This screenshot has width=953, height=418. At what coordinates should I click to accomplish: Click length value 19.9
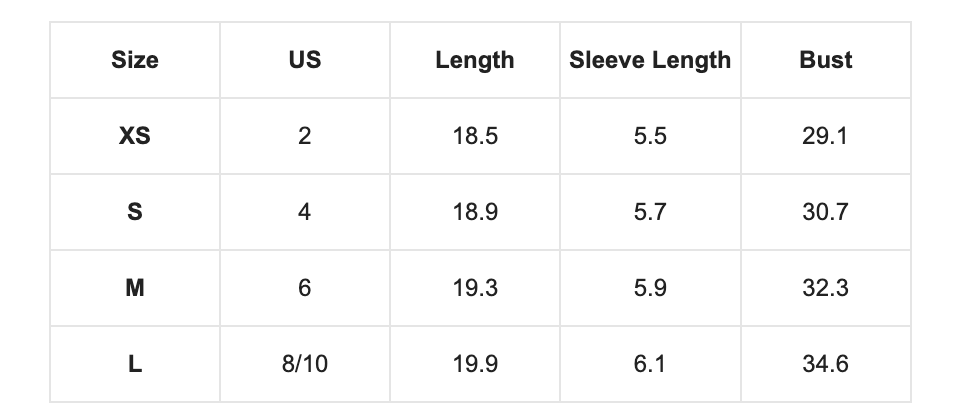[475, 364]
